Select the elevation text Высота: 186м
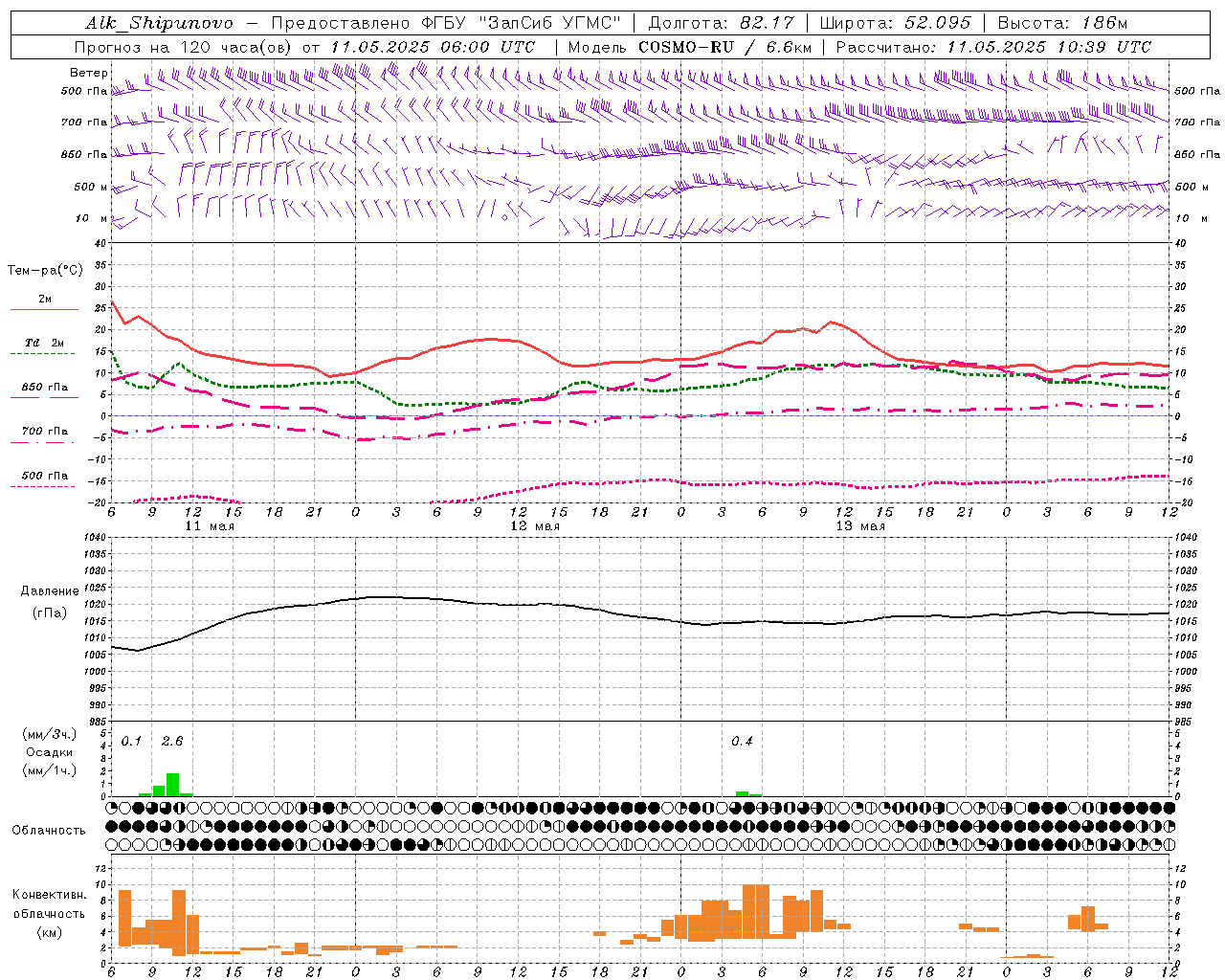Screen dimensions: 1225x980 point(1063,23)
